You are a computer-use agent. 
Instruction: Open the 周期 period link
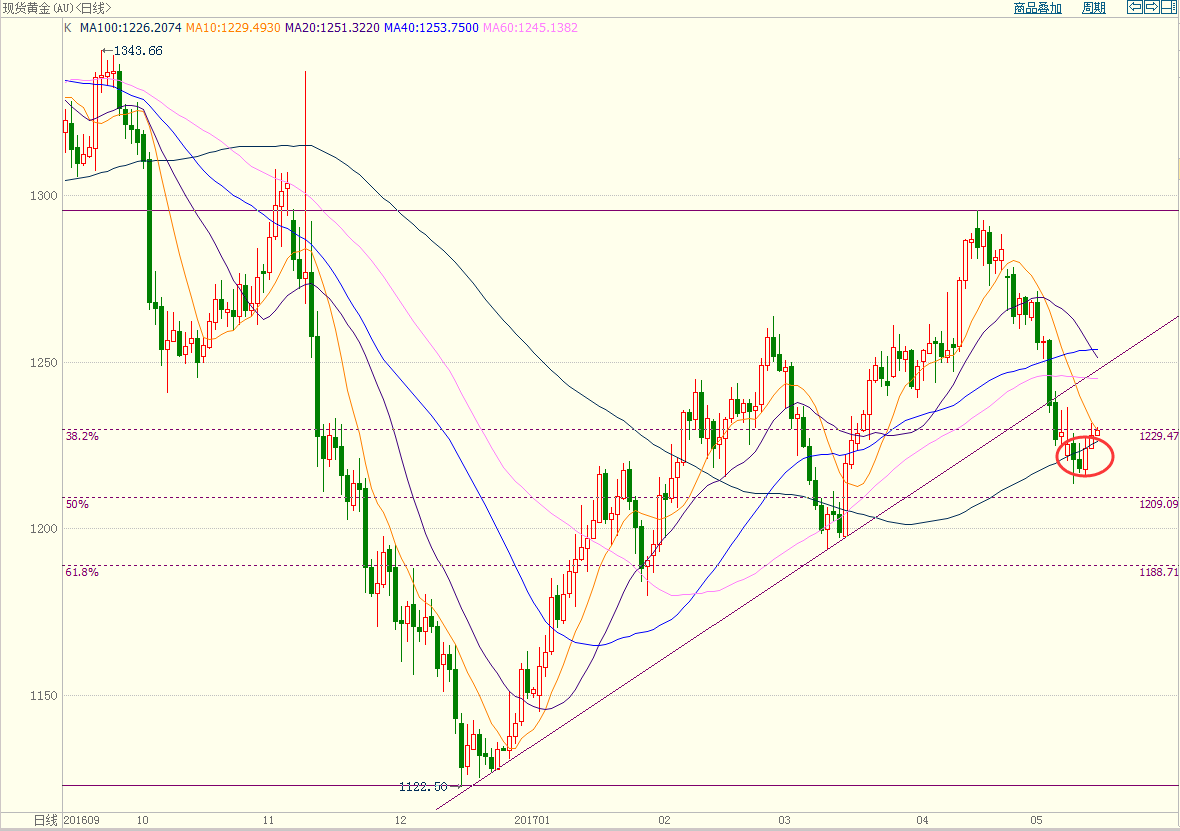(1093, 8)
